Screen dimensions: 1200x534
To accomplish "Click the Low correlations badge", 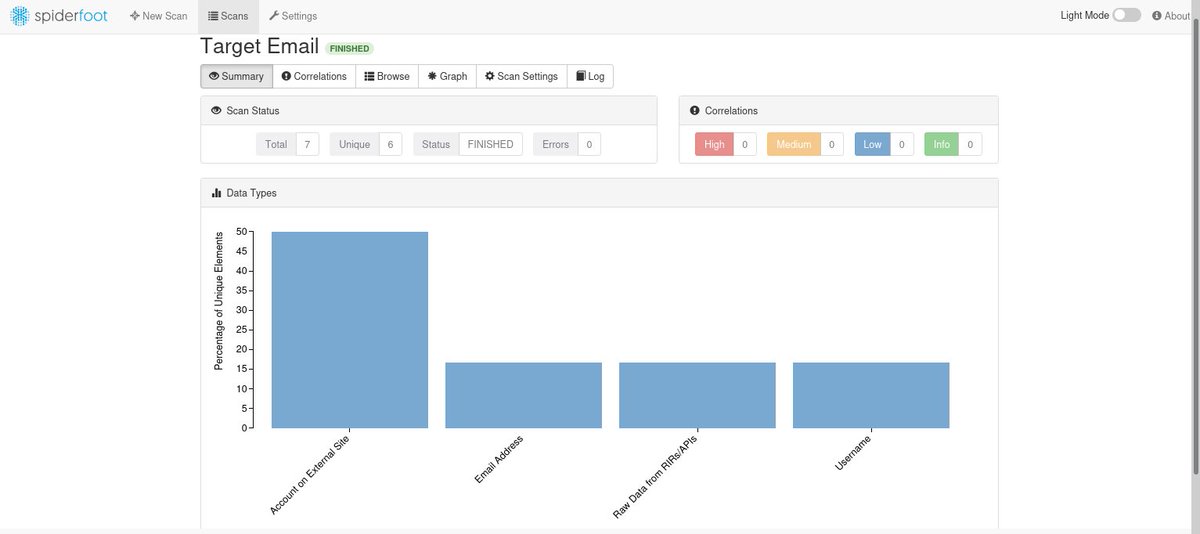I will 872,144.
